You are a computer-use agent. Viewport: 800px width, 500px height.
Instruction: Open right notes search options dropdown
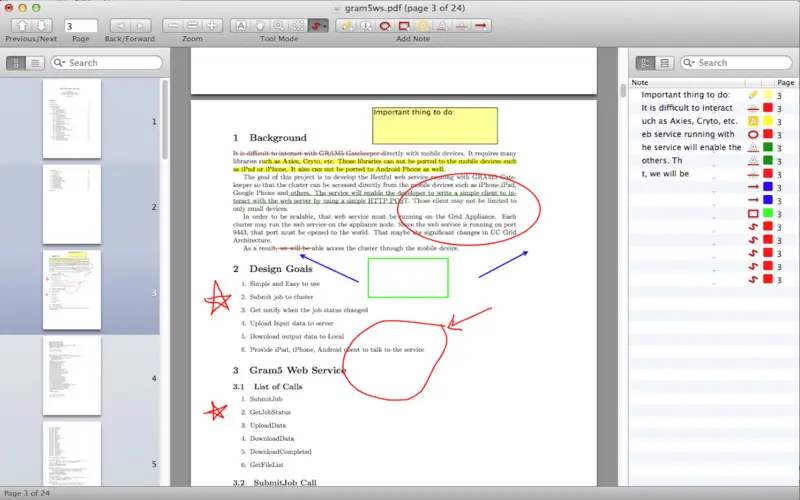point(689,63)
